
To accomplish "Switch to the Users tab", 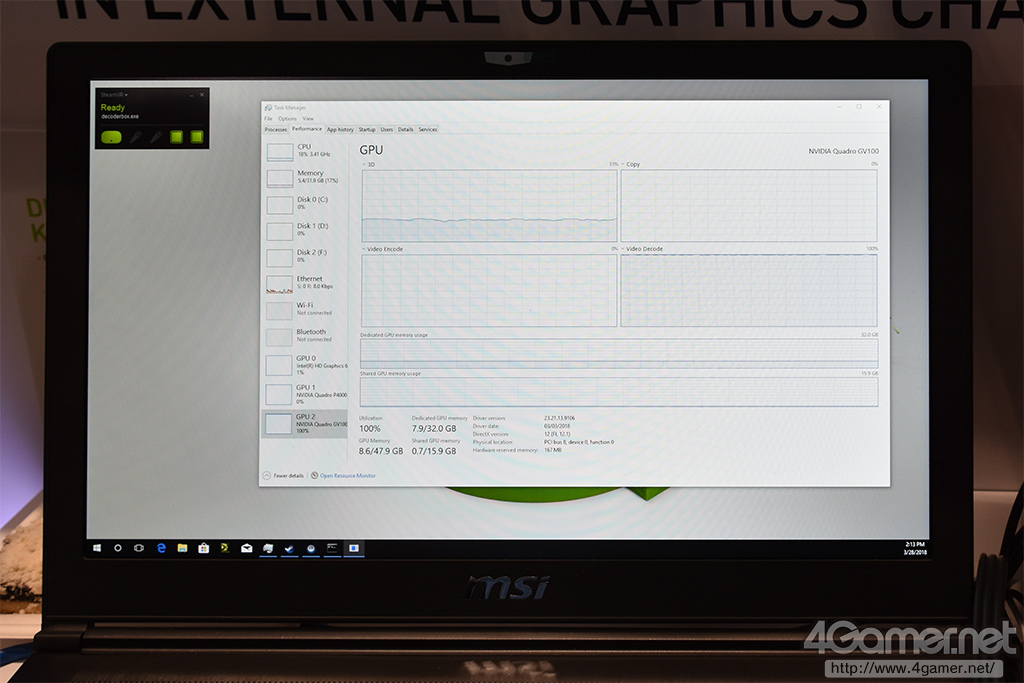I will point(387,129).
